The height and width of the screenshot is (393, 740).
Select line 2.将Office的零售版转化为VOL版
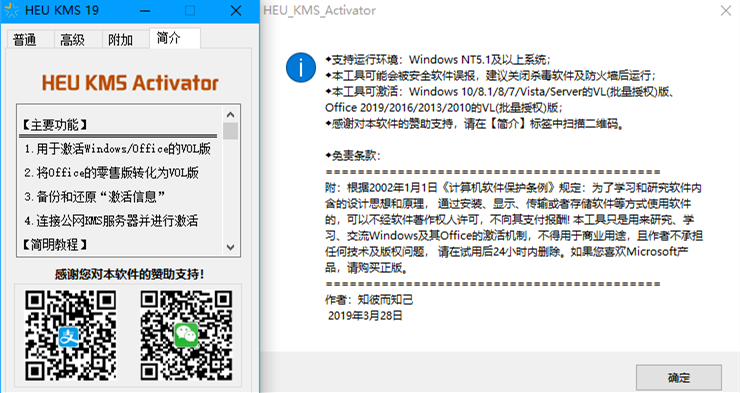111,173
